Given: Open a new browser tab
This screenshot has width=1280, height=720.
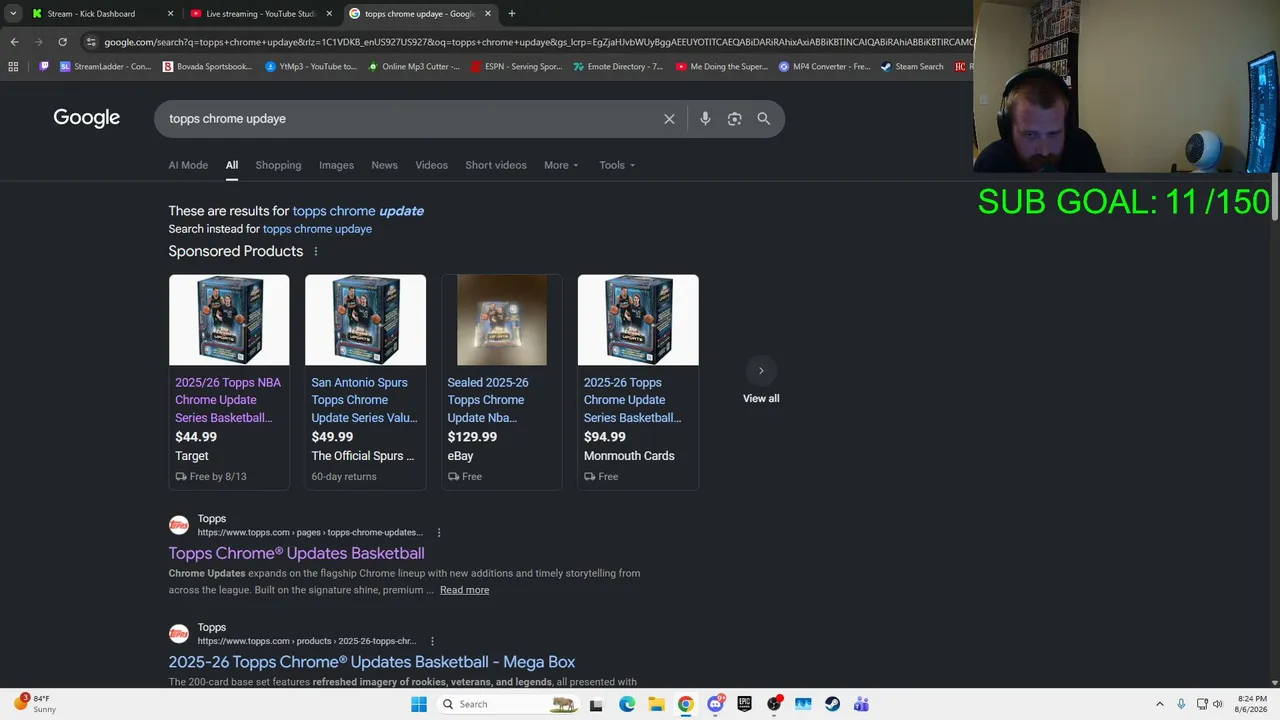Looking at the screenshot, I should pos(511,14).
